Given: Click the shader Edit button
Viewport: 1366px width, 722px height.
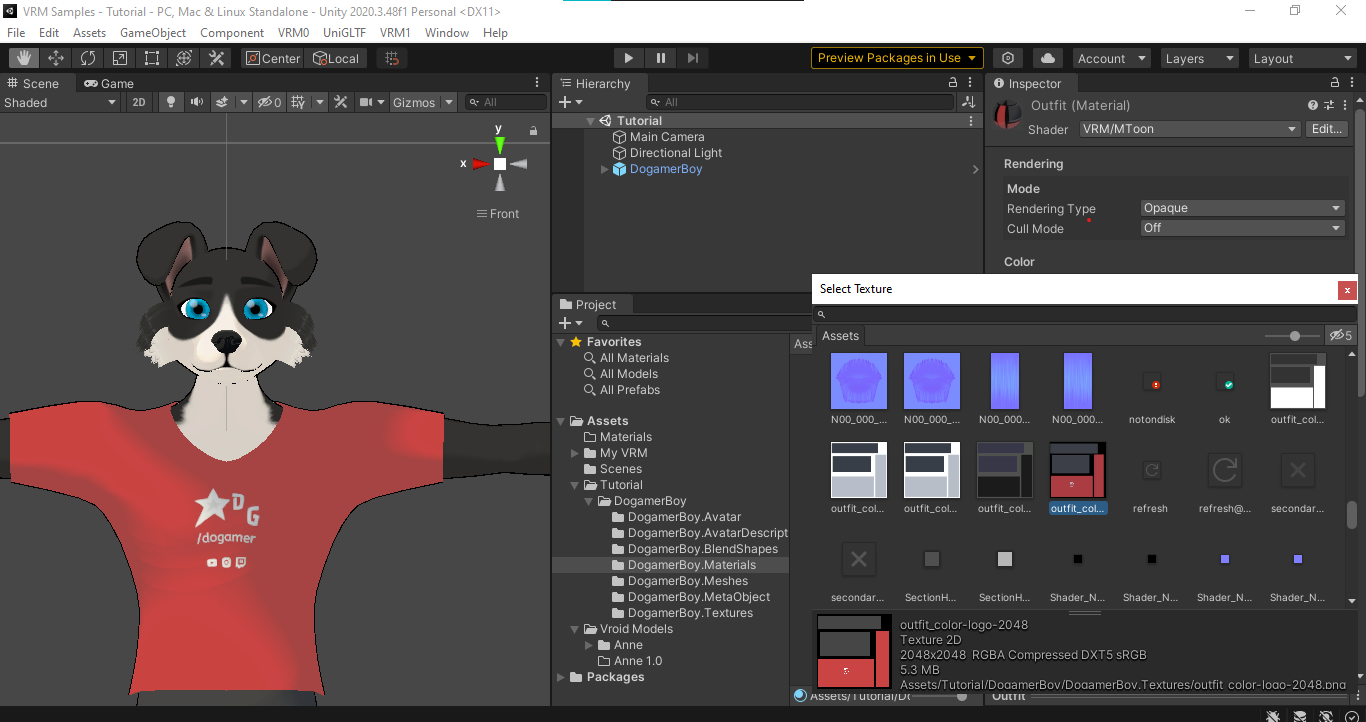Looking at the screenshot, I should (1326, 129).
